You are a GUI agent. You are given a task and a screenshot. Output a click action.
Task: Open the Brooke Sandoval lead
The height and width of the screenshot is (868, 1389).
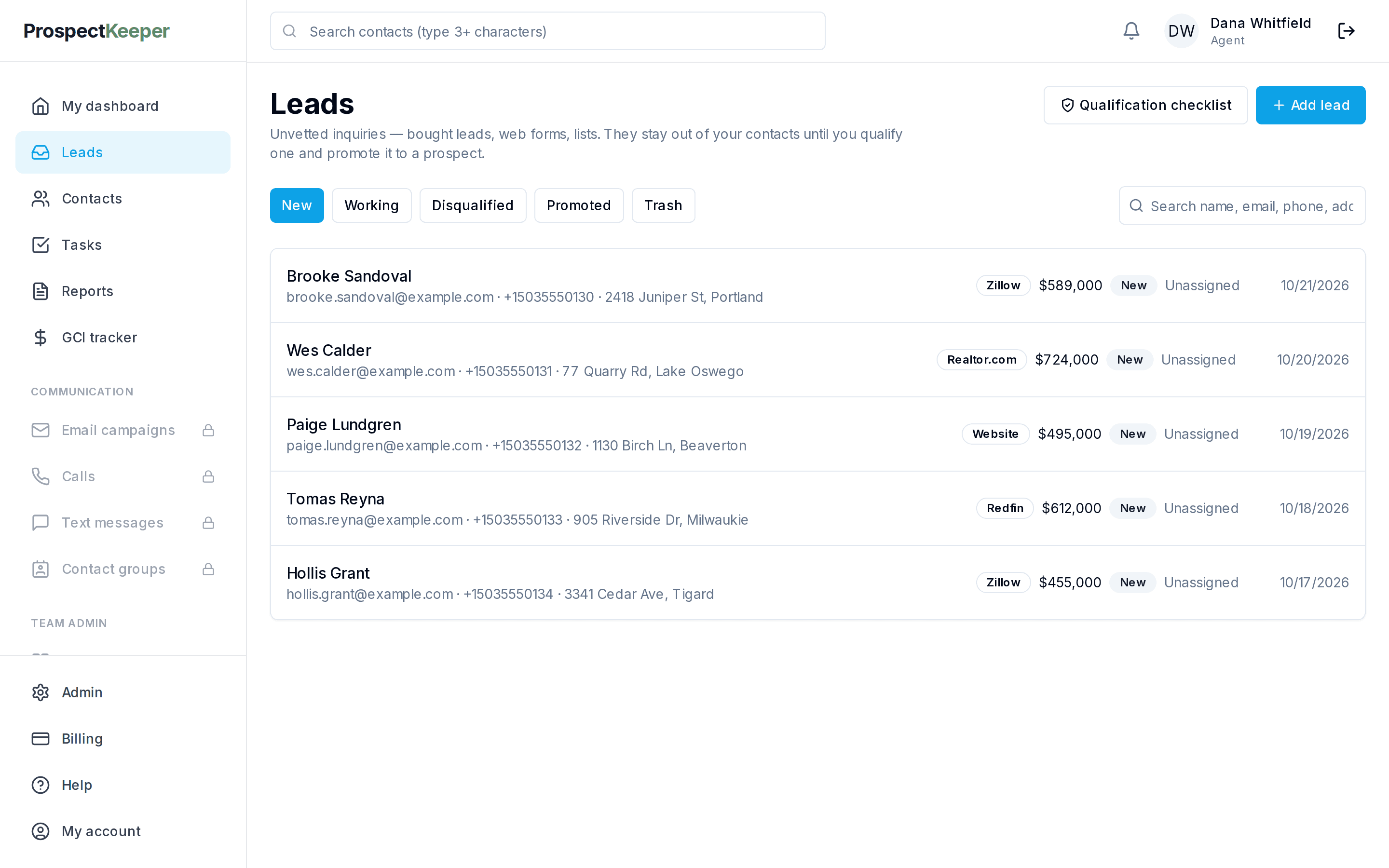pos(817,286)
